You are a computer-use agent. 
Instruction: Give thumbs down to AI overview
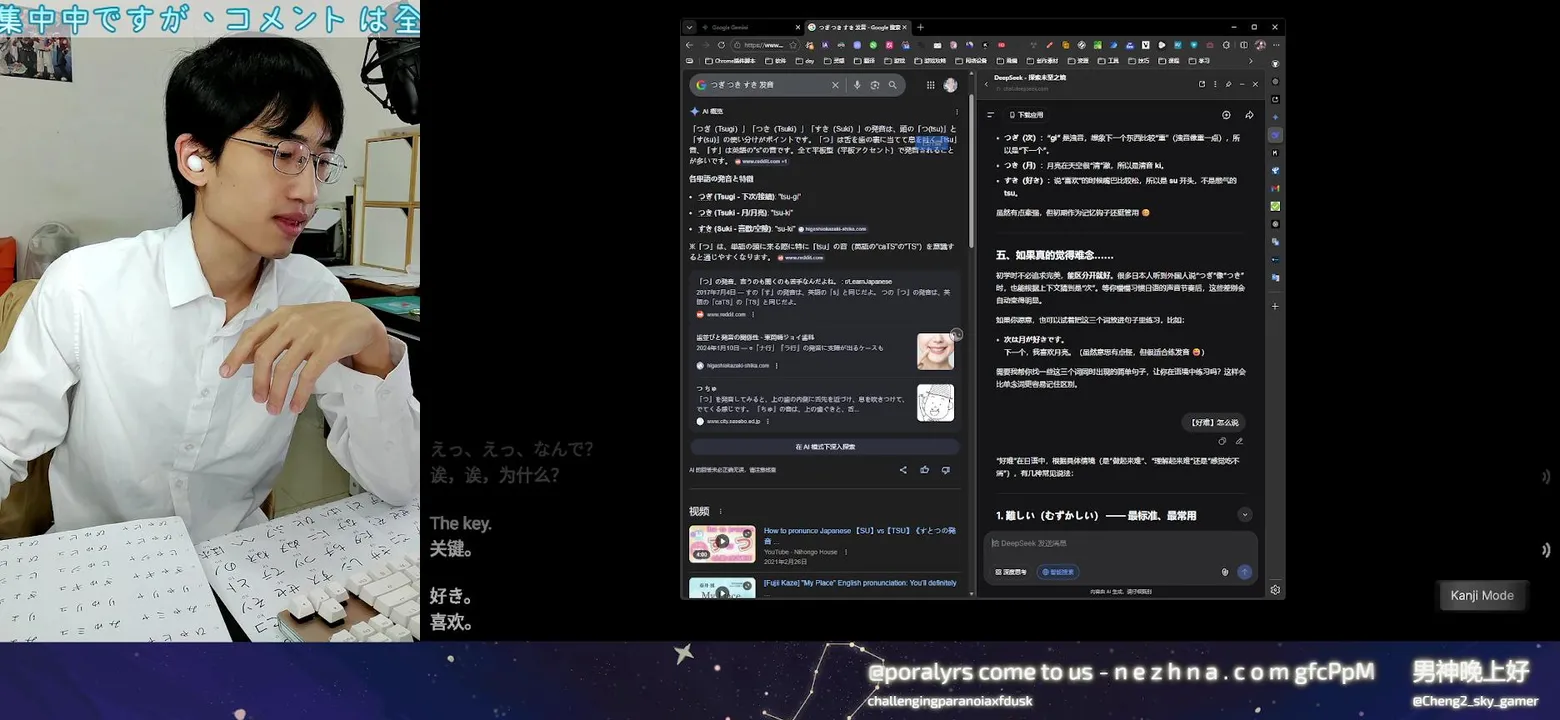[x=945, y=470]
